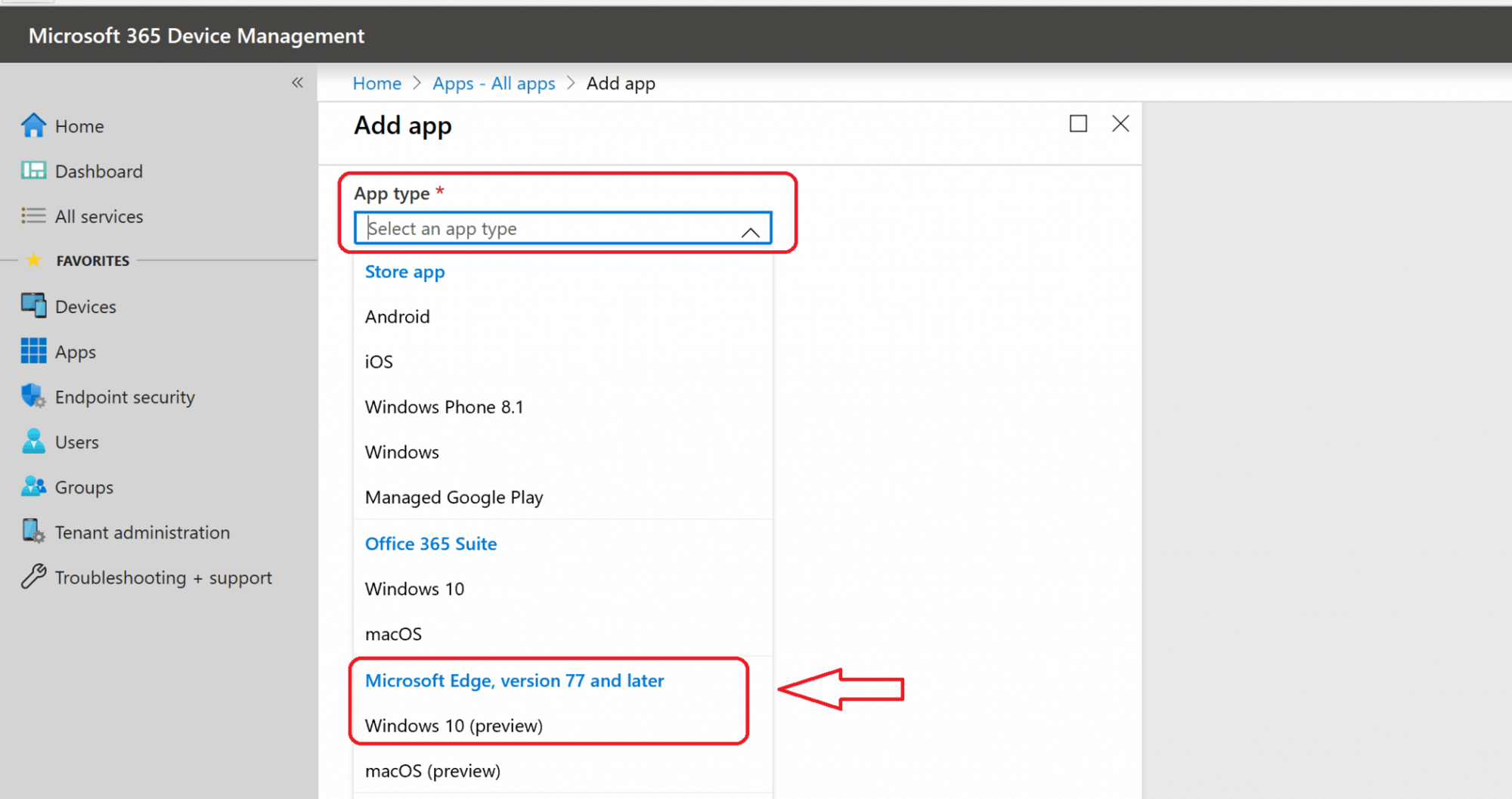Click the Devices icon in sidebar
This screenshot has width=1512, height=799.
point(33,305)
